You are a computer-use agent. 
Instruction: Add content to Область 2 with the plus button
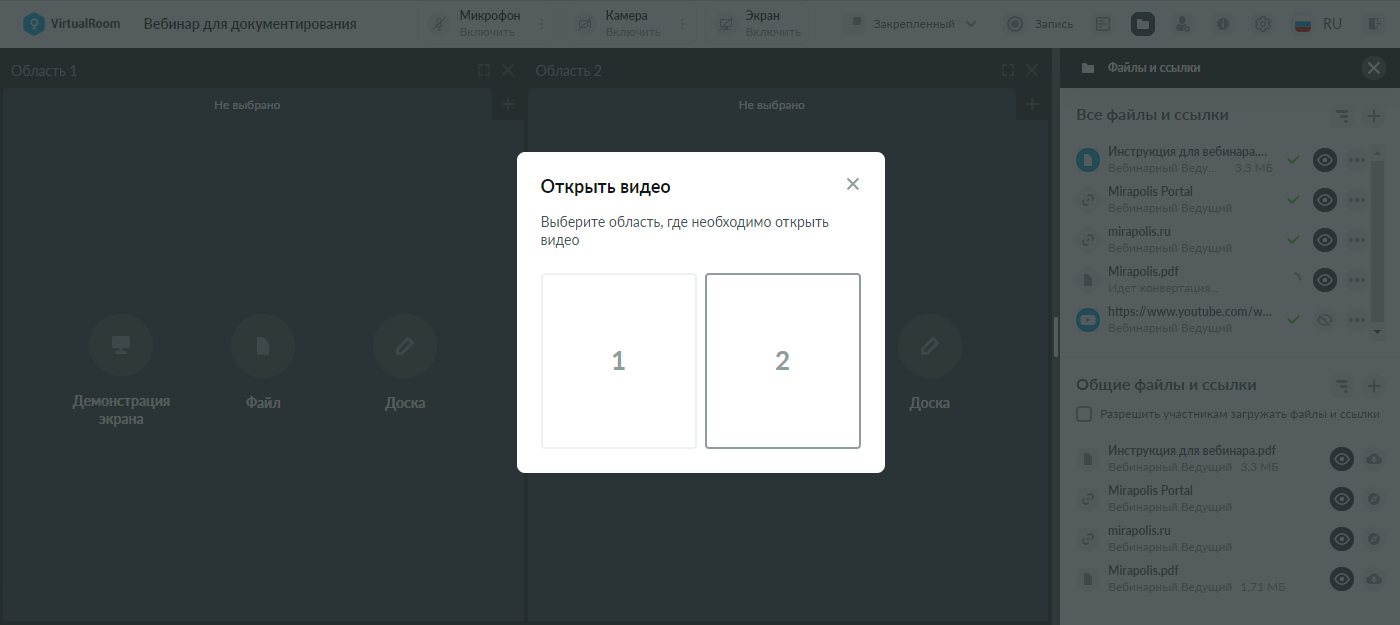[x=1032, y=104]
